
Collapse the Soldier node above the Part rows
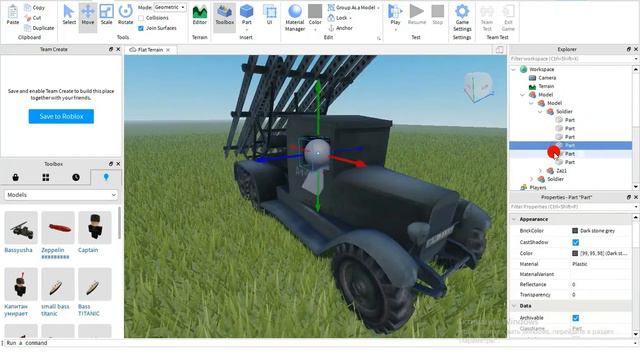[540, 111]
